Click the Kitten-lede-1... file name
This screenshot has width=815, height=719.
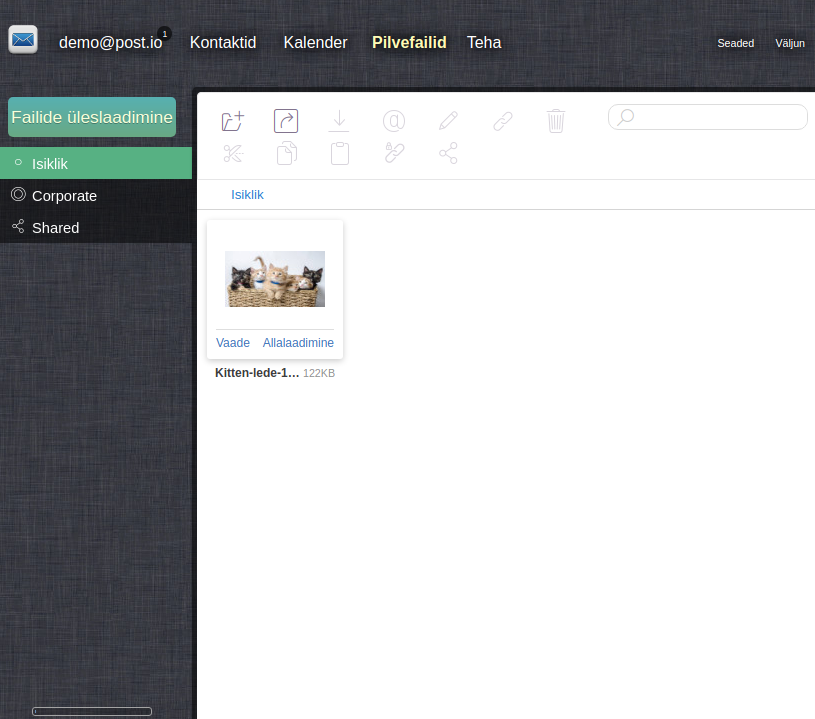(x=257, y=373)
